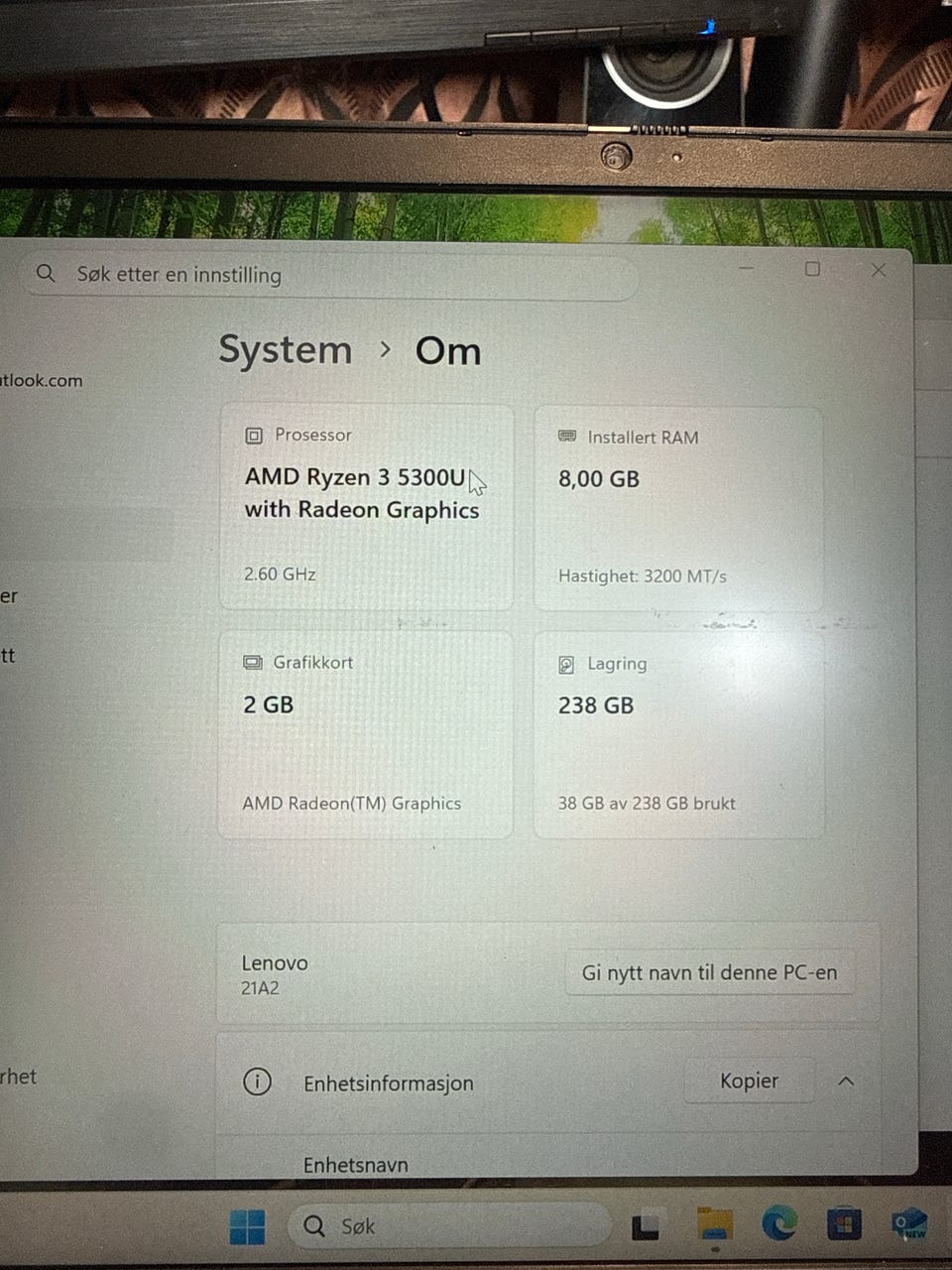
Task: Collapse the Enhetsinformasjon section chevron
Action: [x=846, y=1080]
